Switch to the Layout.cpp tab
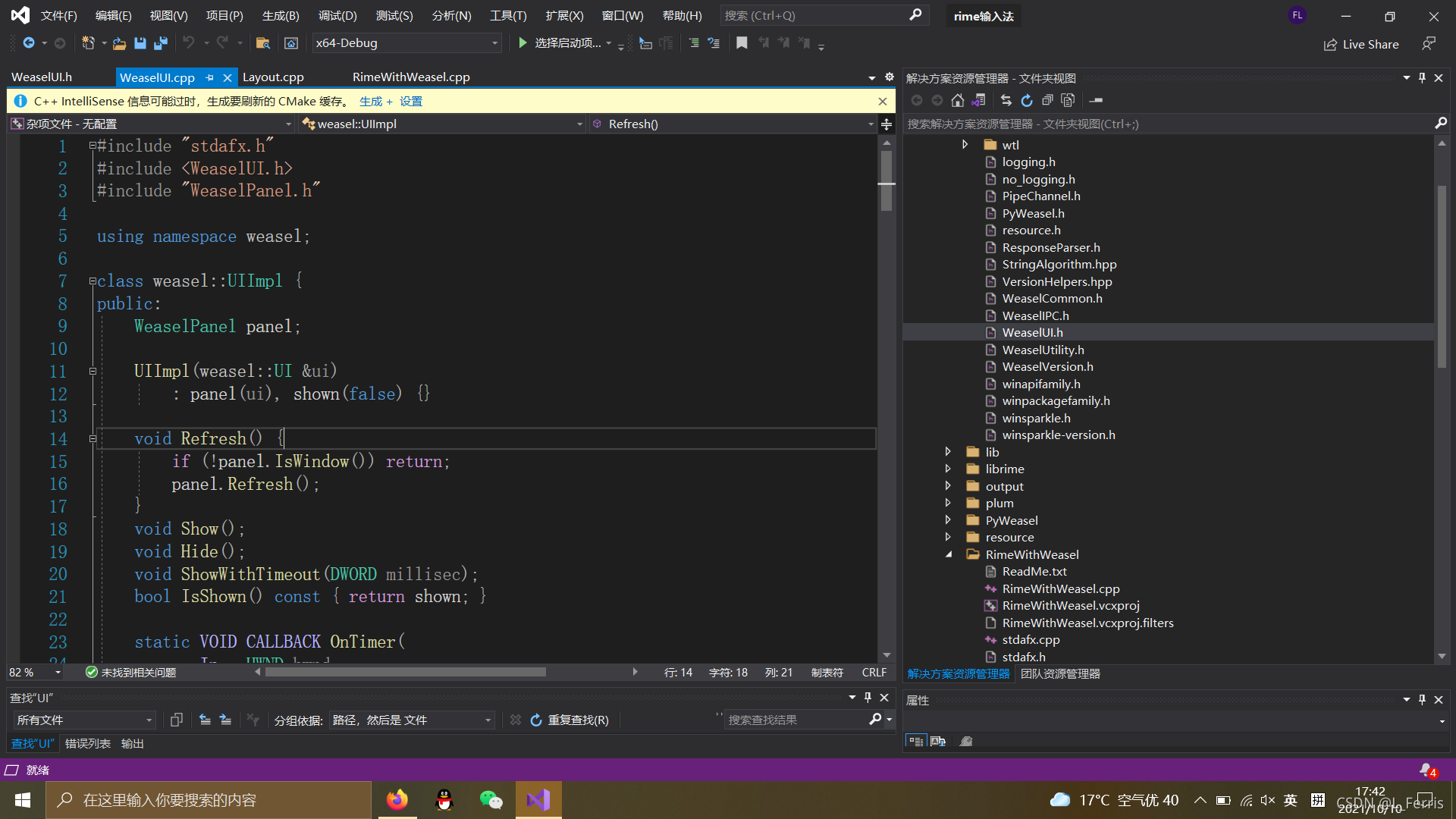 click(273, 77)
